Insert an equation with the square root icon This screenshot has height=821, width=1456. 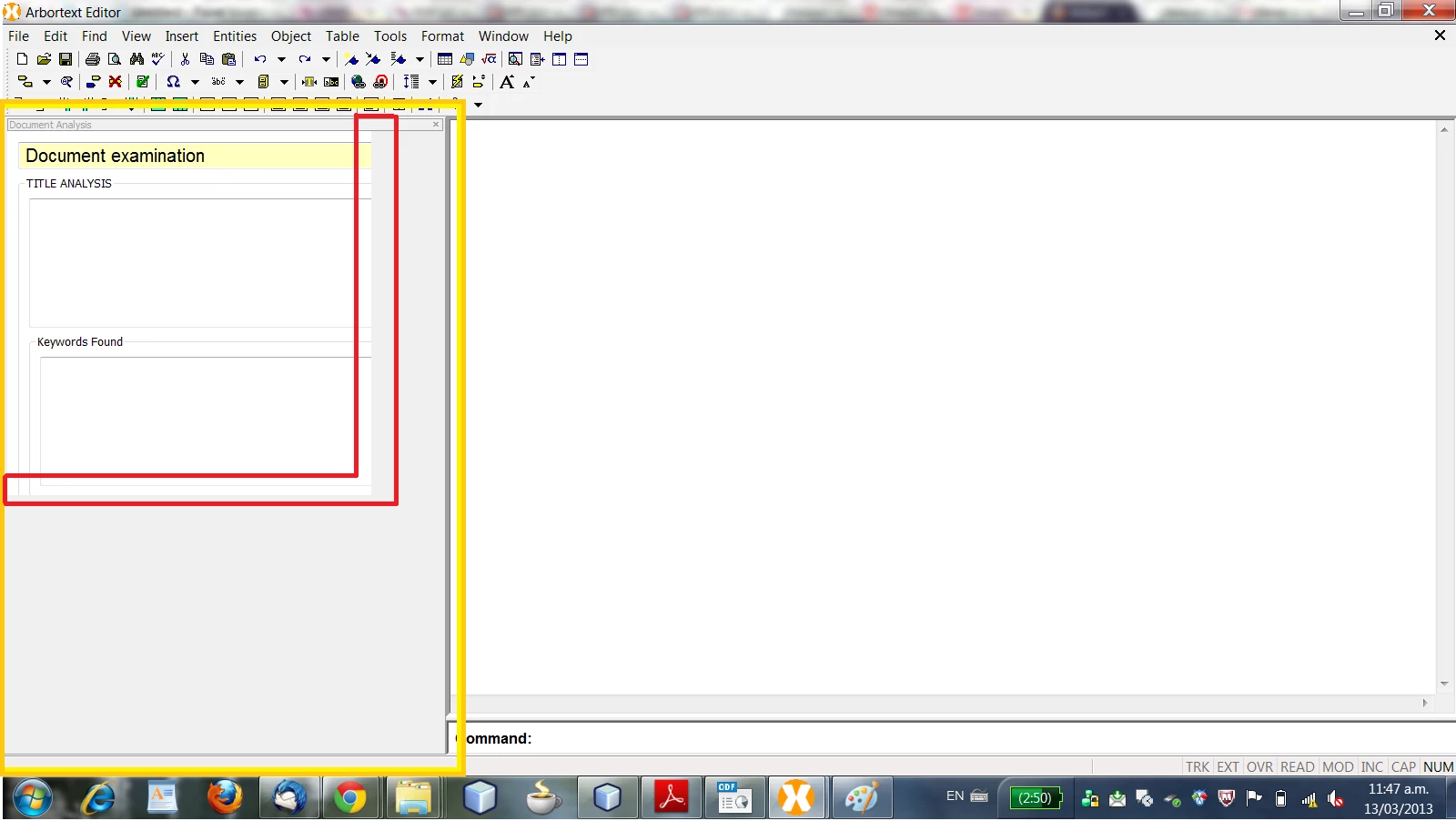coord(489,59)
